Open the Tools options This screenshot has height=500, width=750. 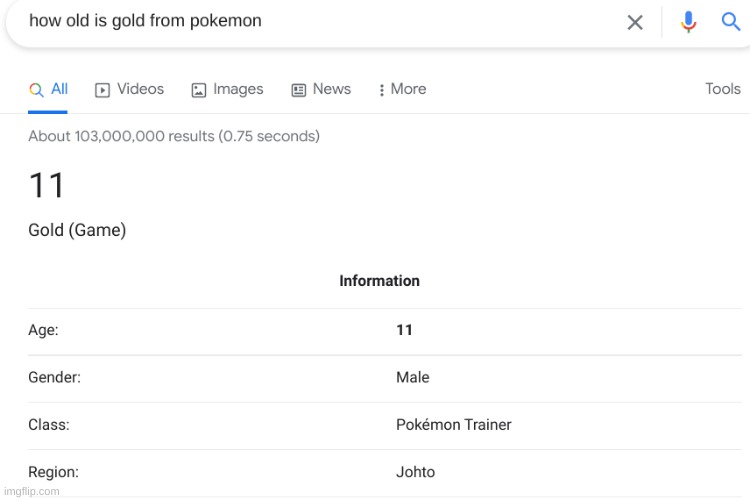click(x=723, y=89)
